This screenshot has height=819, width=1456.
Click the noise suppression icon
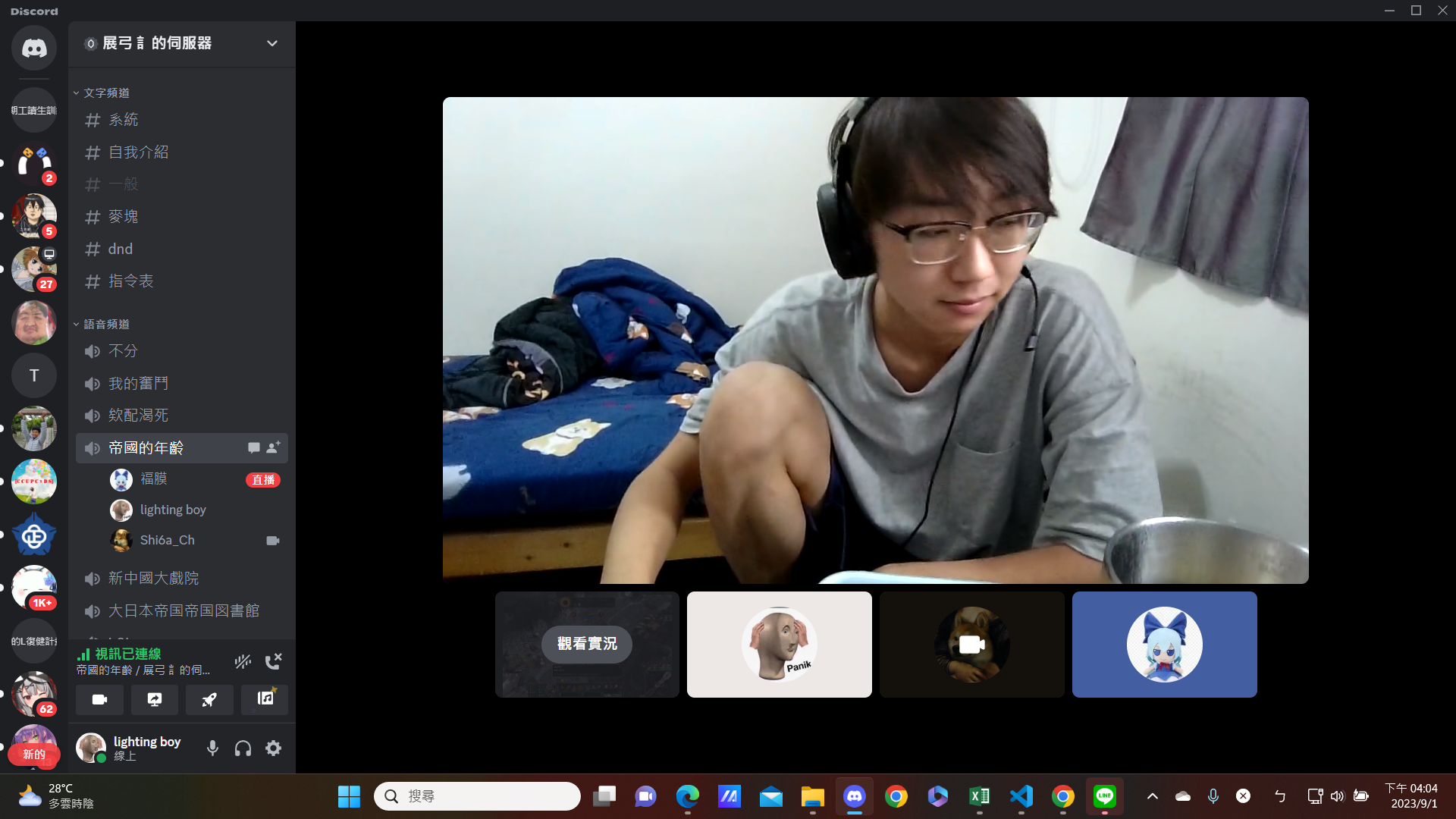[x=243, y=661]
